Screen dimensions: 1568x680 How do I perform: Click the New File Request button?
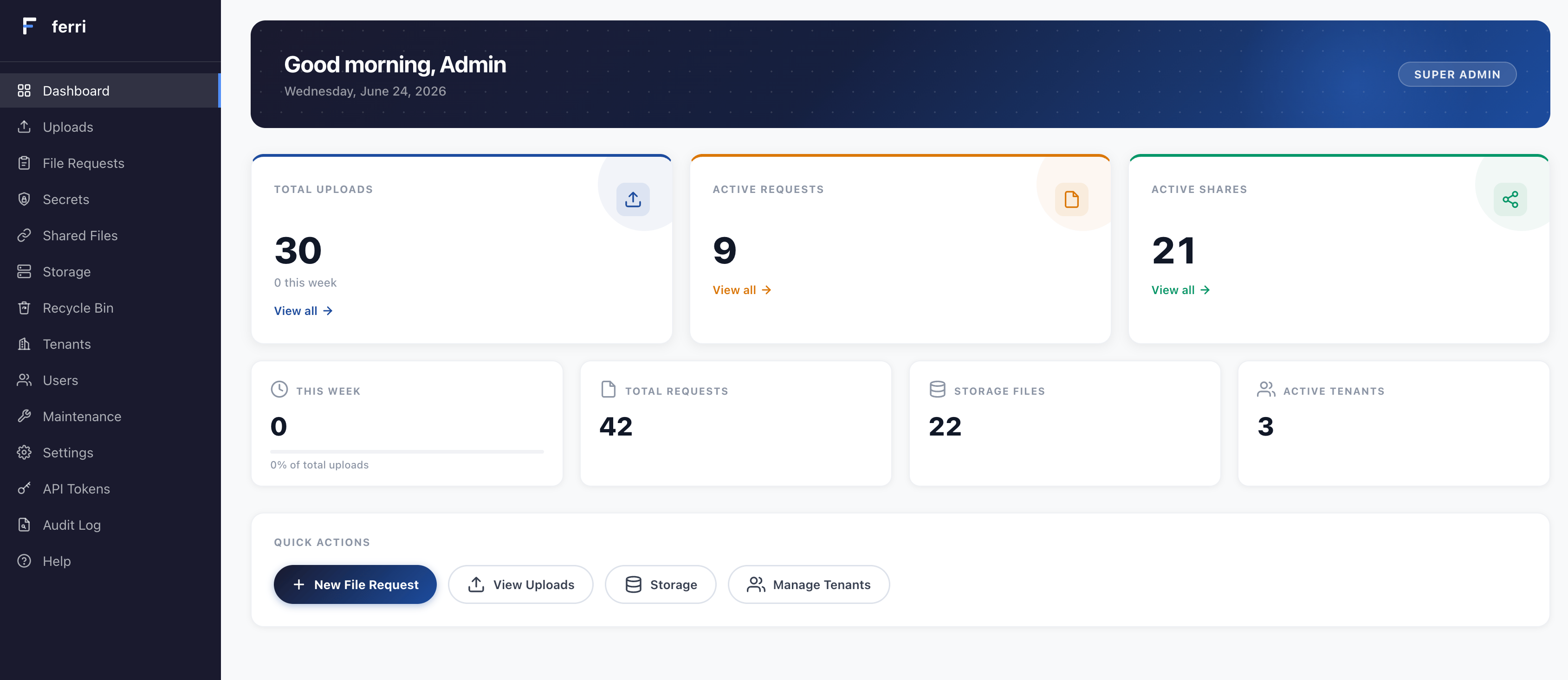(x=355, y=584)
